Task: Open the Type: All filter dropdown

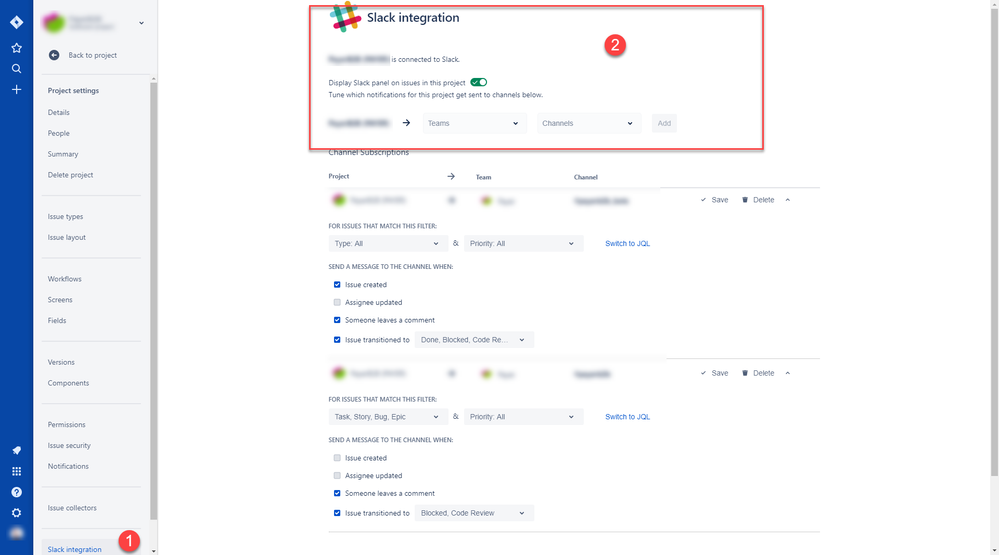Action: pyautogui.click(x=387, y=243)
